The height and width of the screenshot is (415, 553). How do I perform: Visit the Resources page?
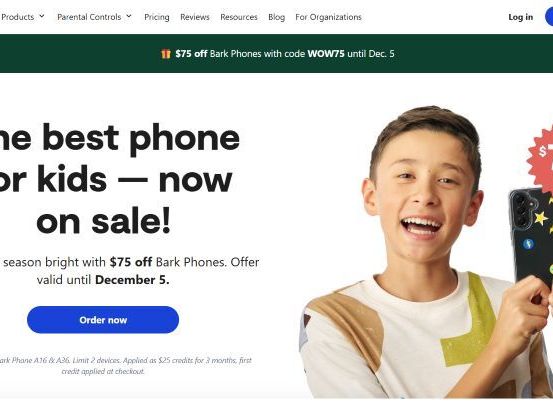coord(239,17)
